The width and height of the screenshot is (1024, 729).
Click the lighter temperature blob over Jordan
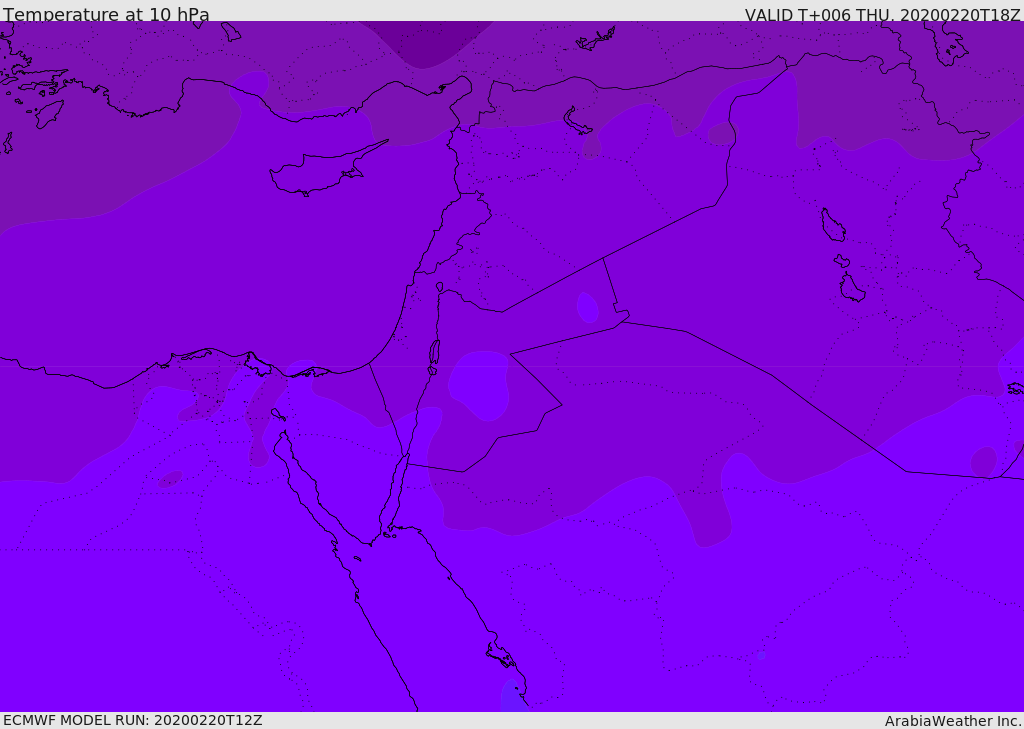point(479,385)
